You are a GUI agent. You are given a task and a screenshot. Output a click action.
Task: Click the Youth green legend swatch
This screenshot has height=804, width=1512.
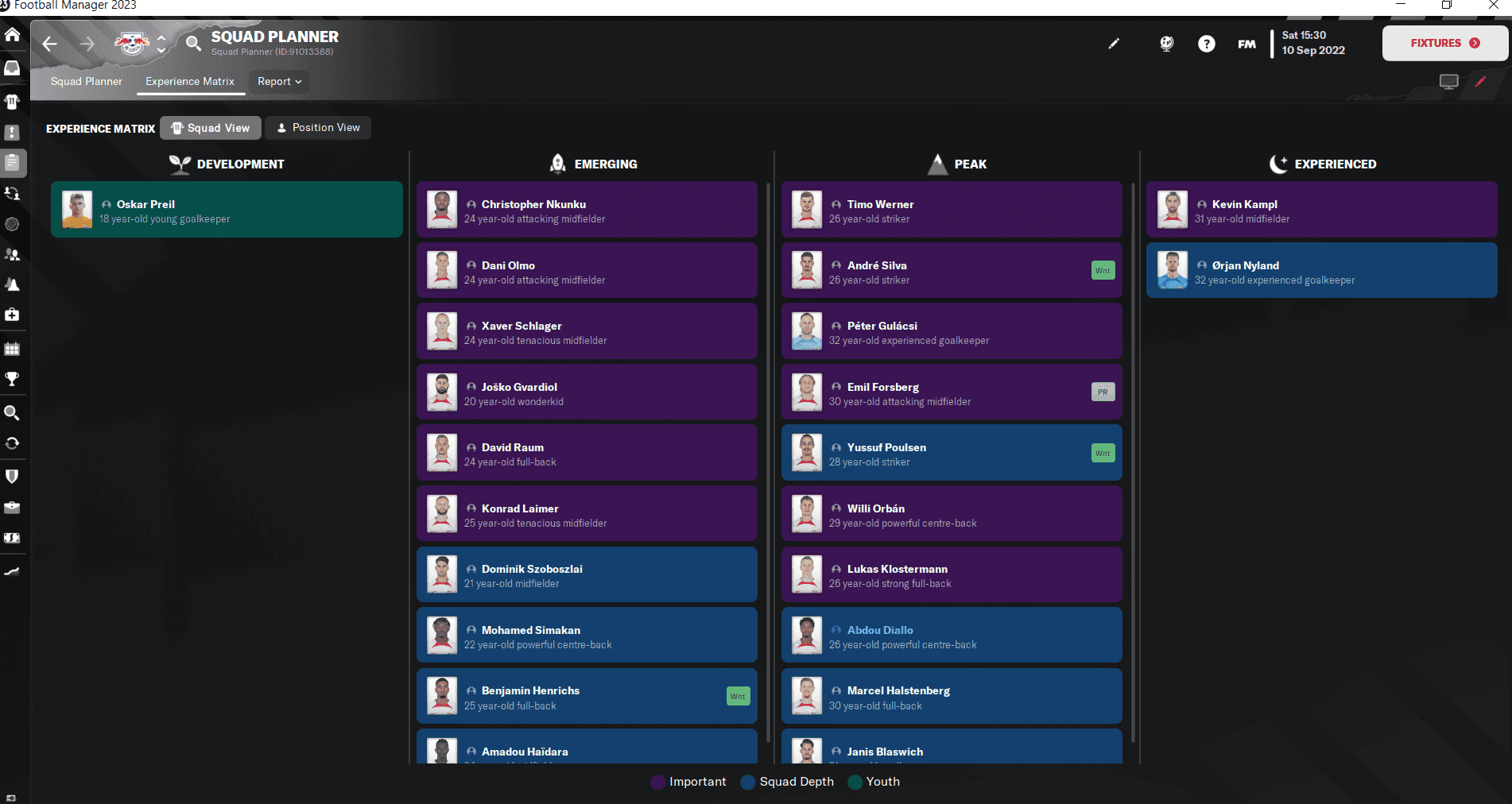coord(855,782)
